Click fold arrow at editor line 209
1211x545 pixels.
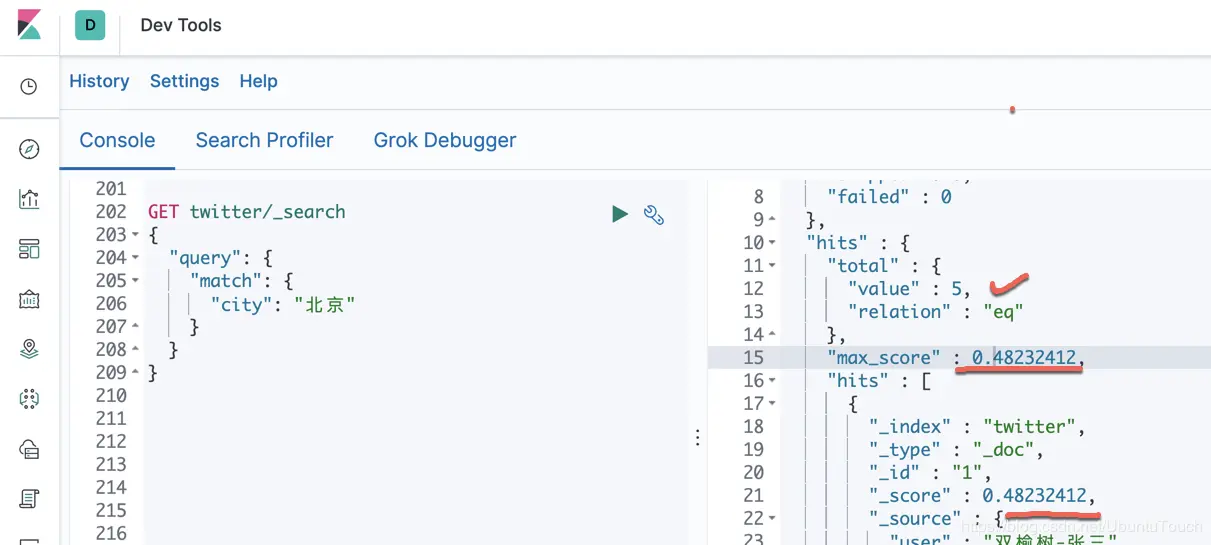[135, 373]
